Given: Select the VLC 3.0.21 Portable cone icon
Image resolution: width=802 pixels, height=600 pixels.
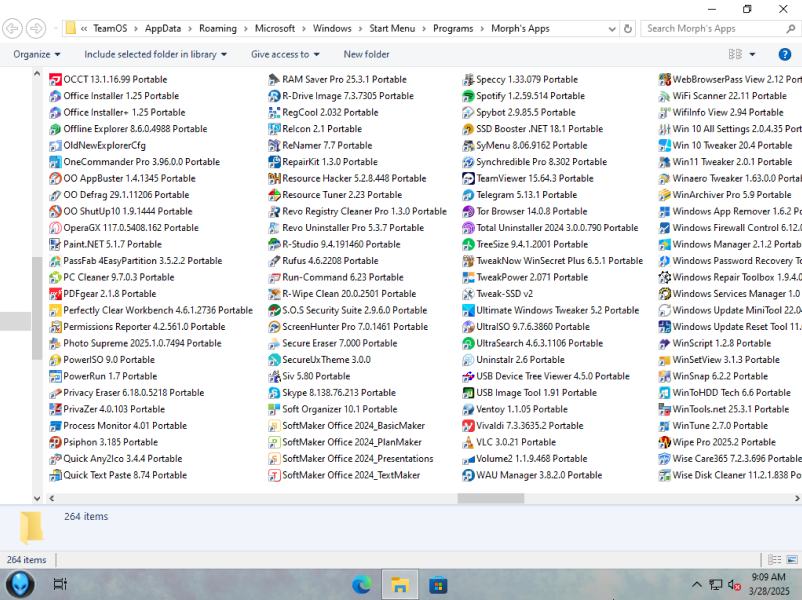Looking at the screenshot, I should 468,442.
